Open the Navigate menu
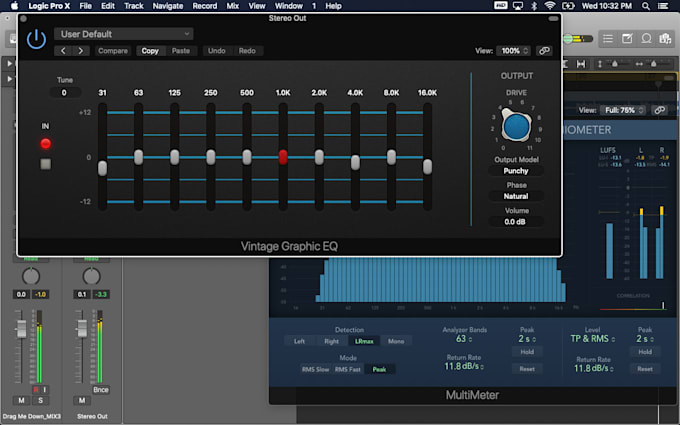680x425 pixels. [168, 6]
